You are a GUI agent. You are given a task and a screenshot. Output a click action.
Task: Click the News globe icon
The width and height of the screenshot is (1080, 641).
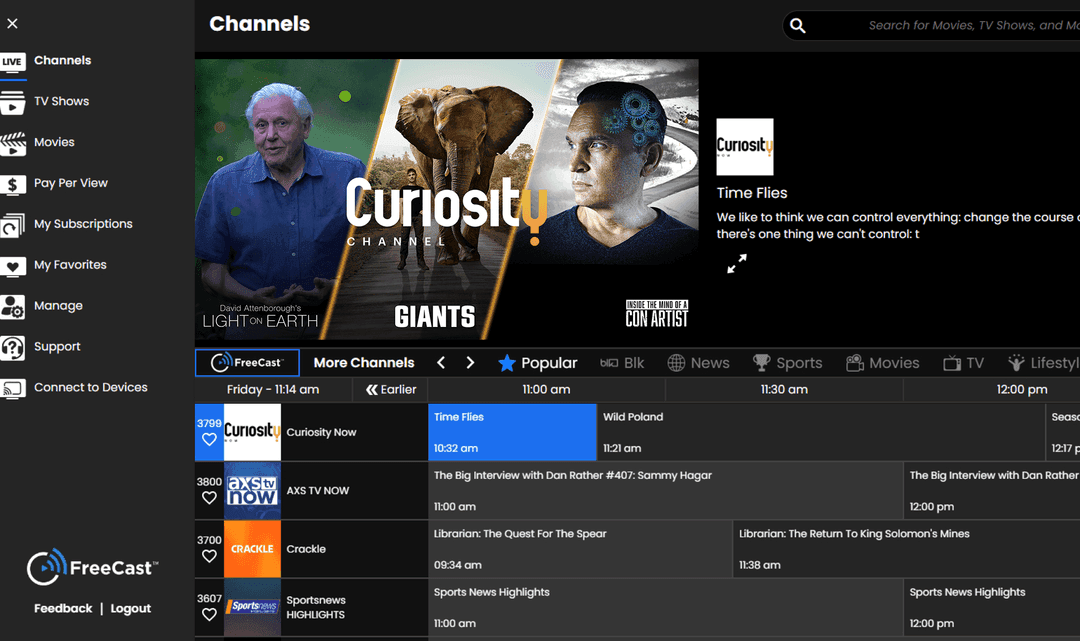(x=676, y=363)
